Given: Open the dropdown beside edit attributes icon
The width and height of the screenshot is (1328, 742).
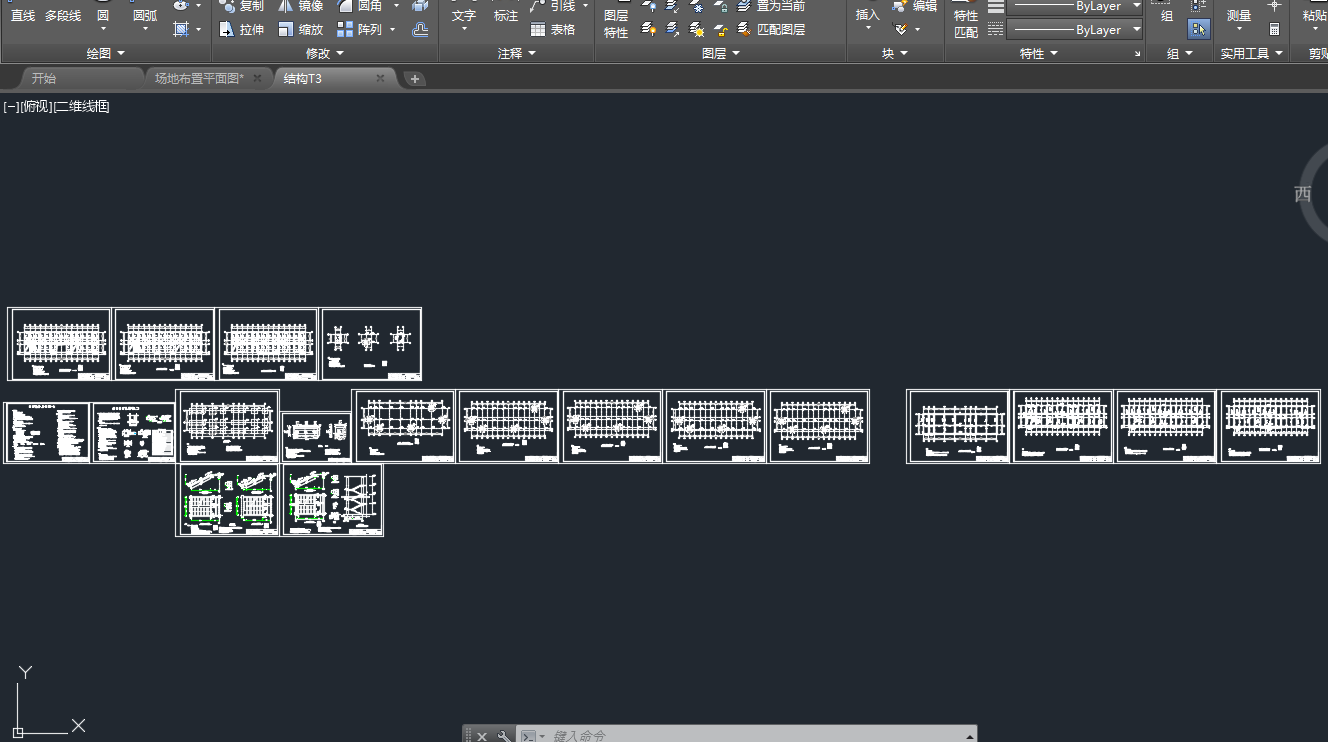Looking at the screenshot, I should [x=917, y=29].
